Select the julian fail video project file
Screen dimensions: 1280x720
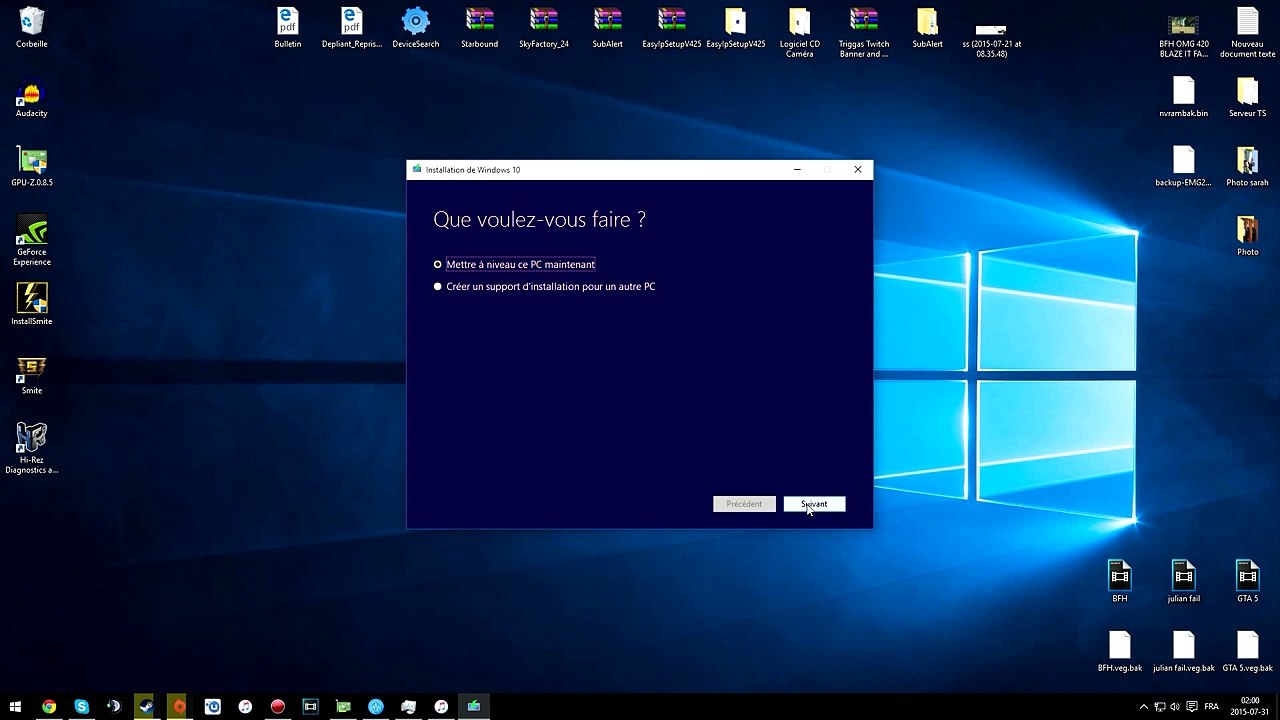(1184, 582)
